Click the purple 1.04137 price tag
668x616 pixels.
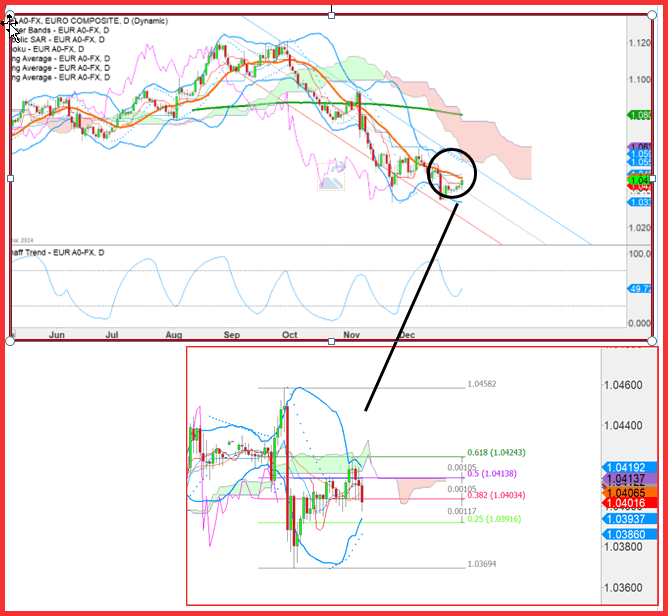(x=630, y=479)
